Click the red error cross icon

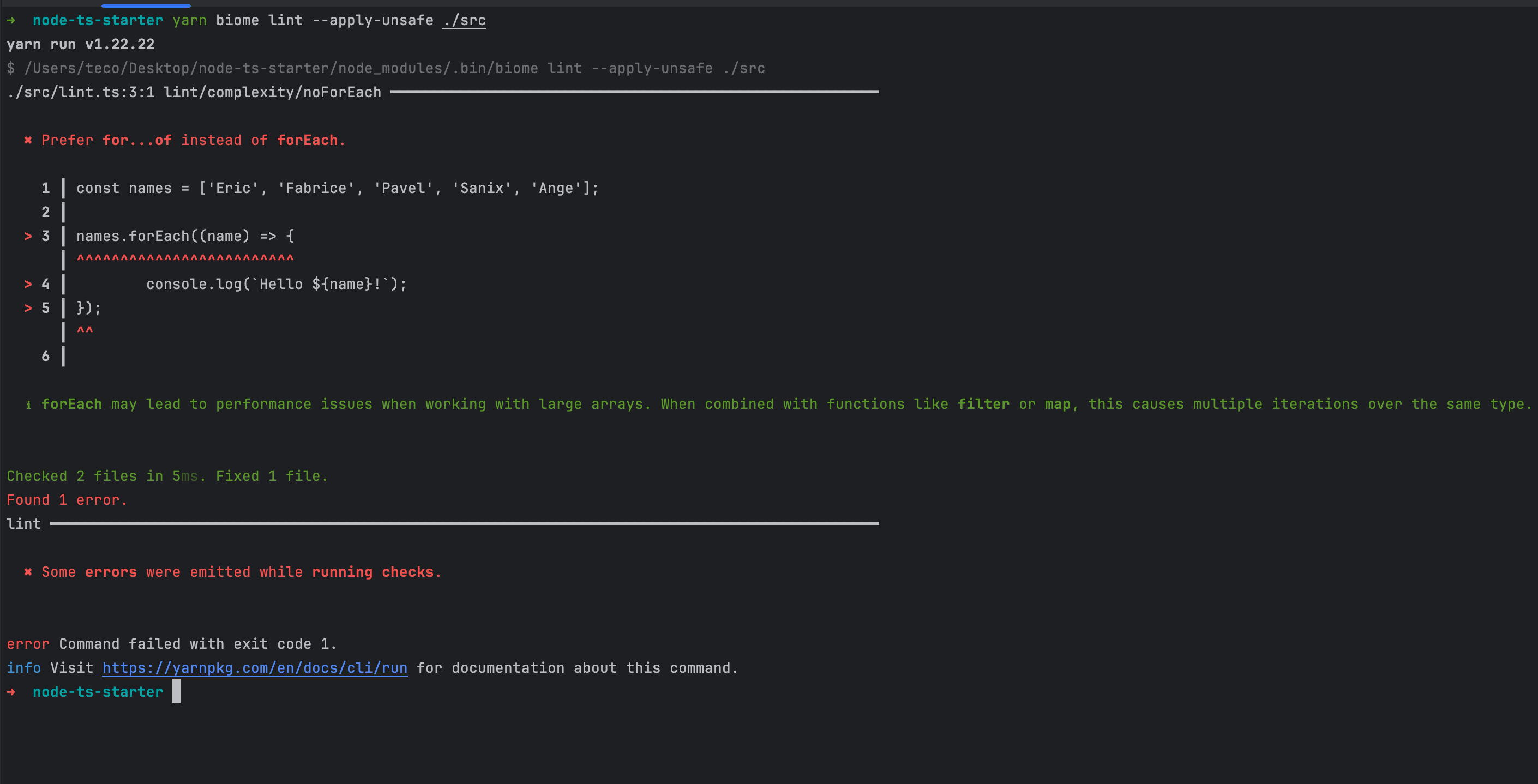[x=28, y=140]
